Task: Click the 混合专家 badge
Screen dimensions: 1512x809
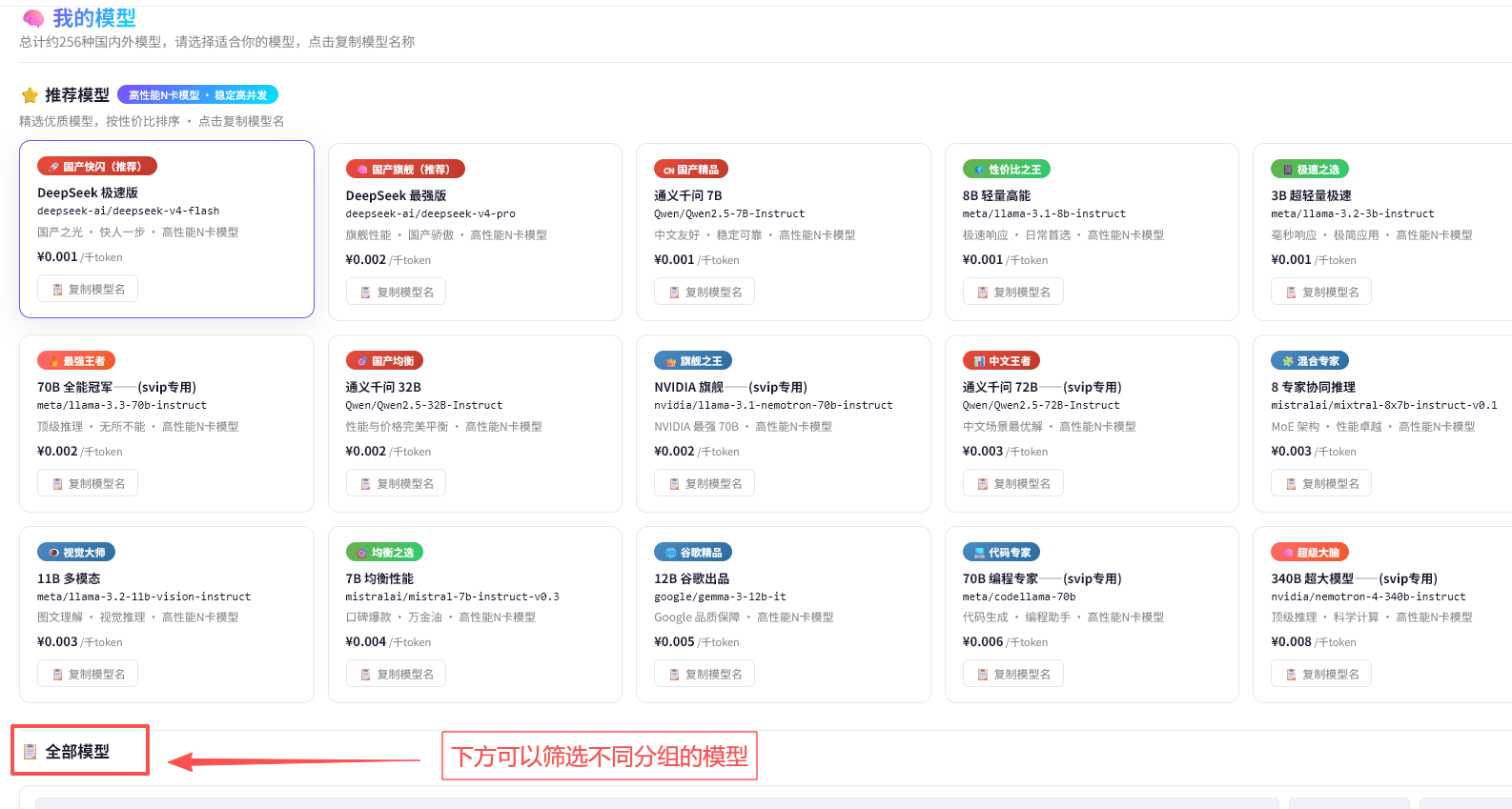Action: pos(1310,361)
